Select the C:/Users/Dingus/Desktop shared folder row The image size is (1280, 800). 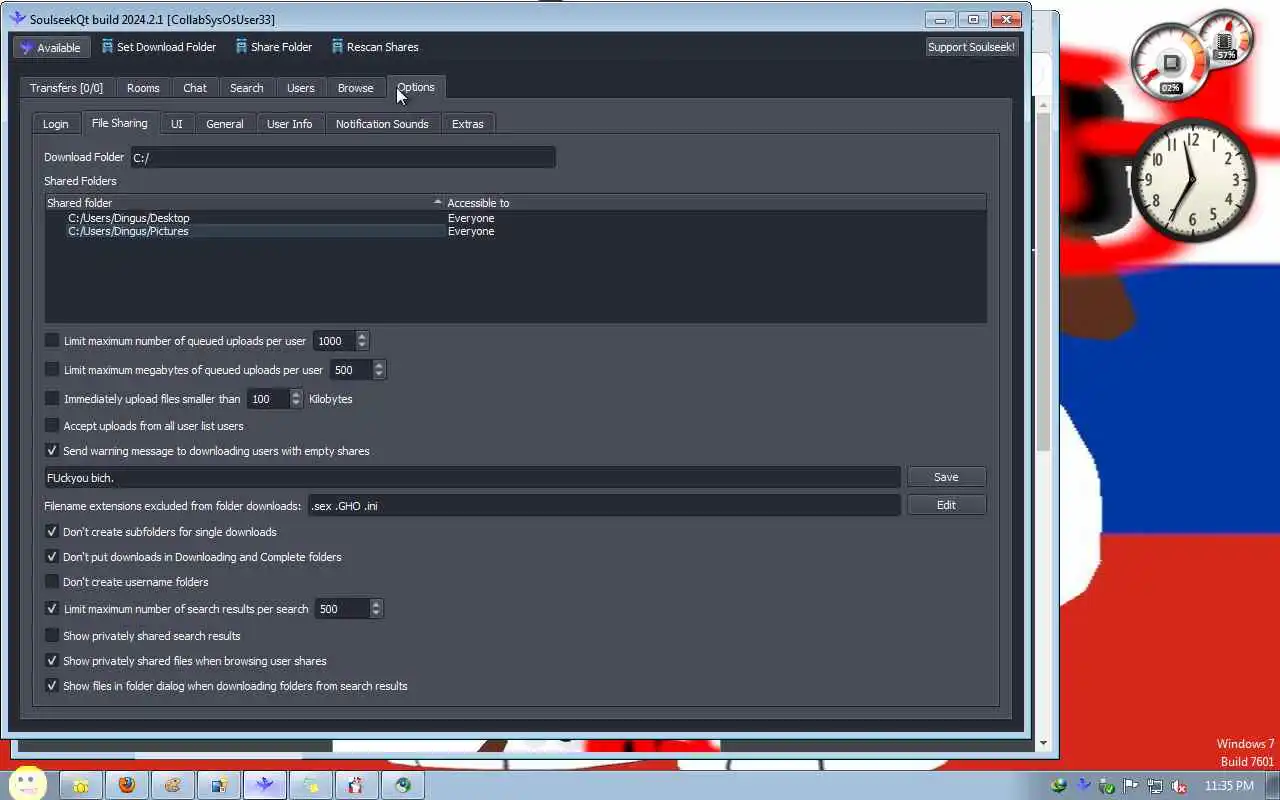click(x=515, y=218)
